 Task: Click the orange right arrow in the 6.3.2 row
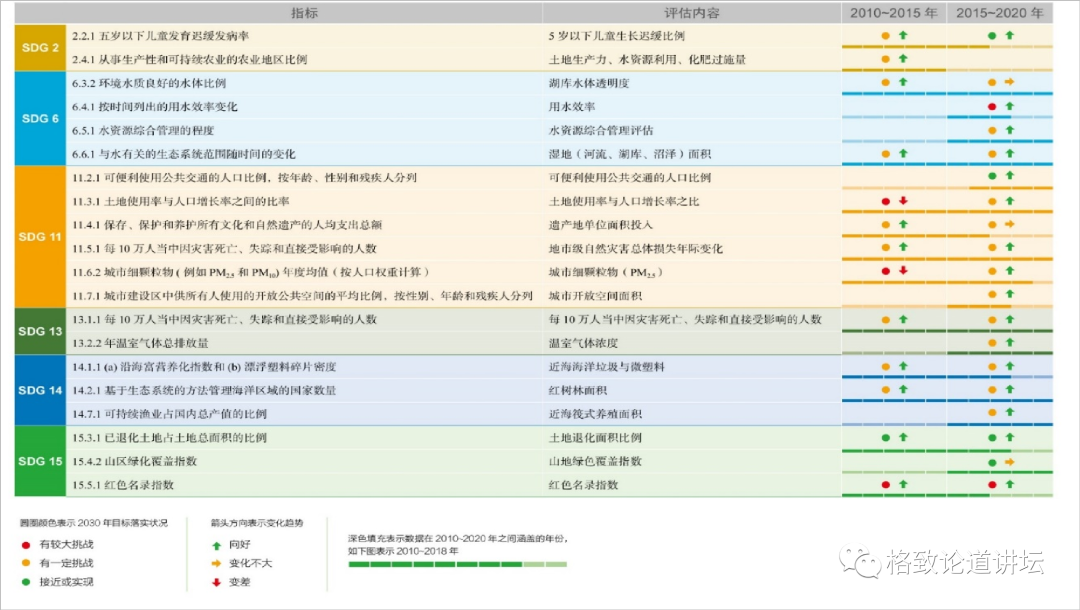1010,82
